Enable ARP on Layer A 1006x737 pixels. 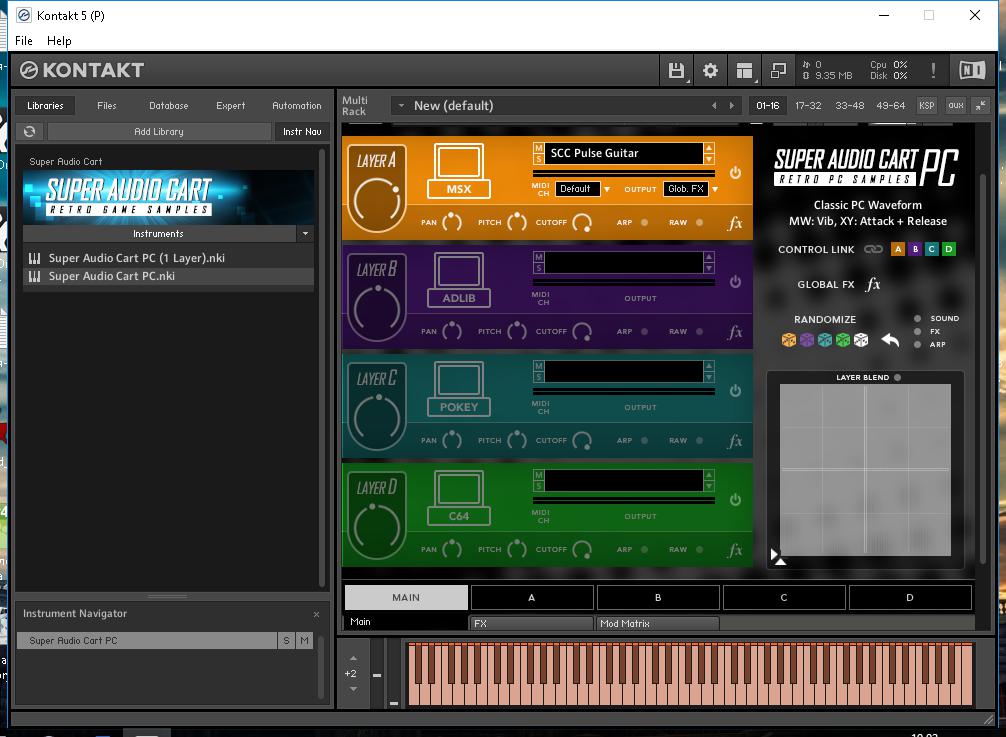644,223
